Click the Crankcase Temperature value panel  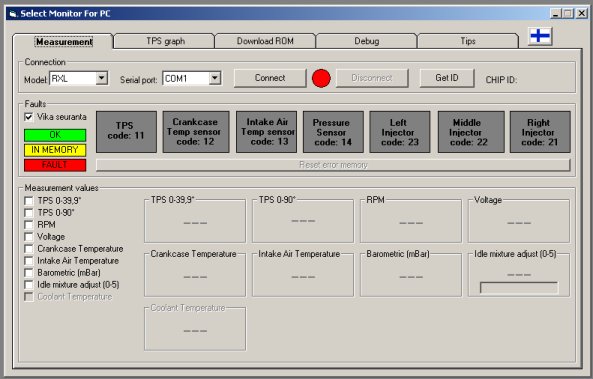pos(195,274)
